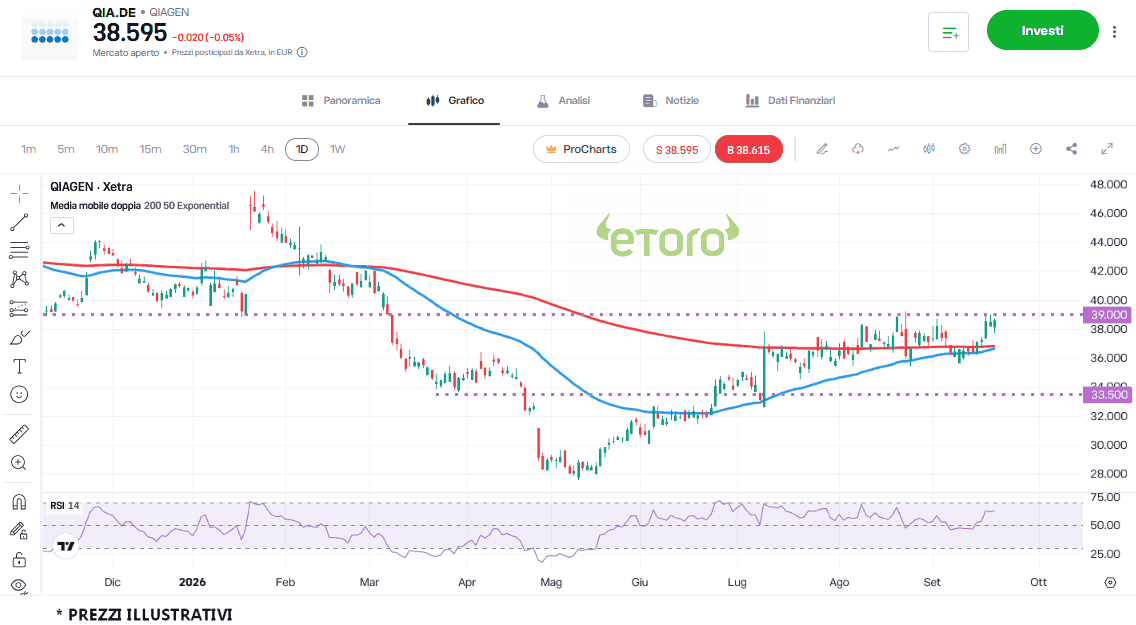Select the 15m timeframe
The image size is (1136, 625).
pyautogui.click(x=151, y=149)
